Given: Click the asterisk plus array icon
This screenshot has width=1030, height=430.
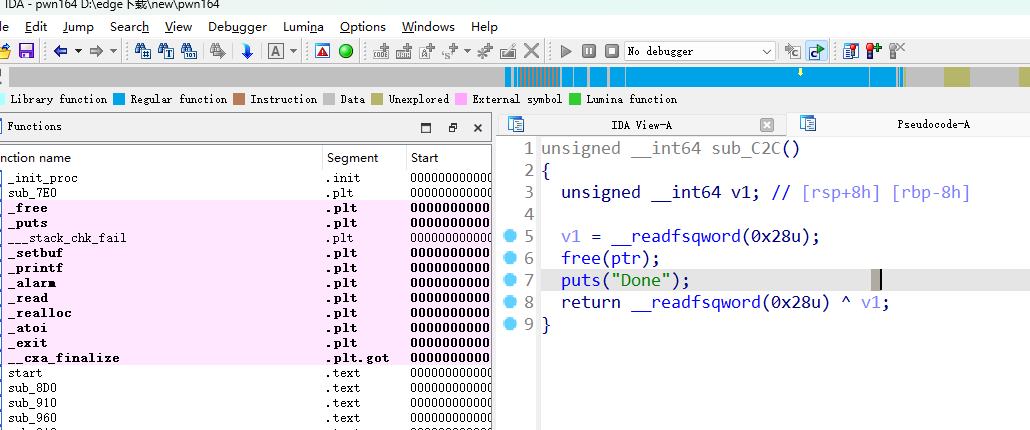Looking at the screenshot, I should [x=485, y=51].
